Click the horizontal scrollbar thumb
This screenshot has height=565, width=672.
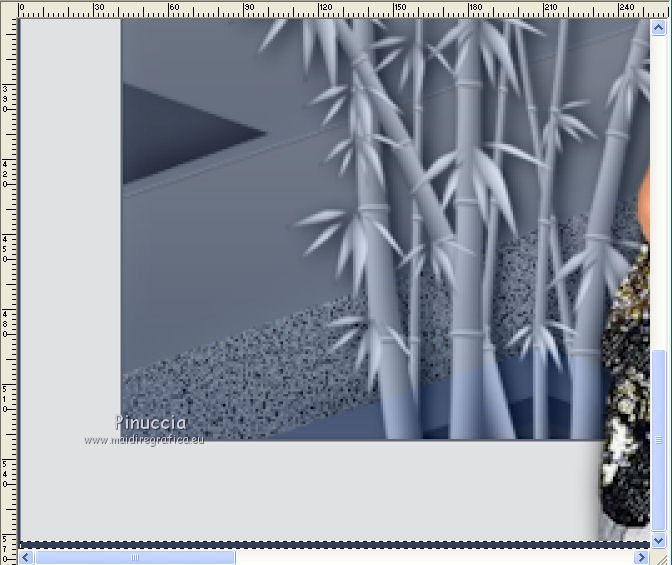(x=135, y=557)
